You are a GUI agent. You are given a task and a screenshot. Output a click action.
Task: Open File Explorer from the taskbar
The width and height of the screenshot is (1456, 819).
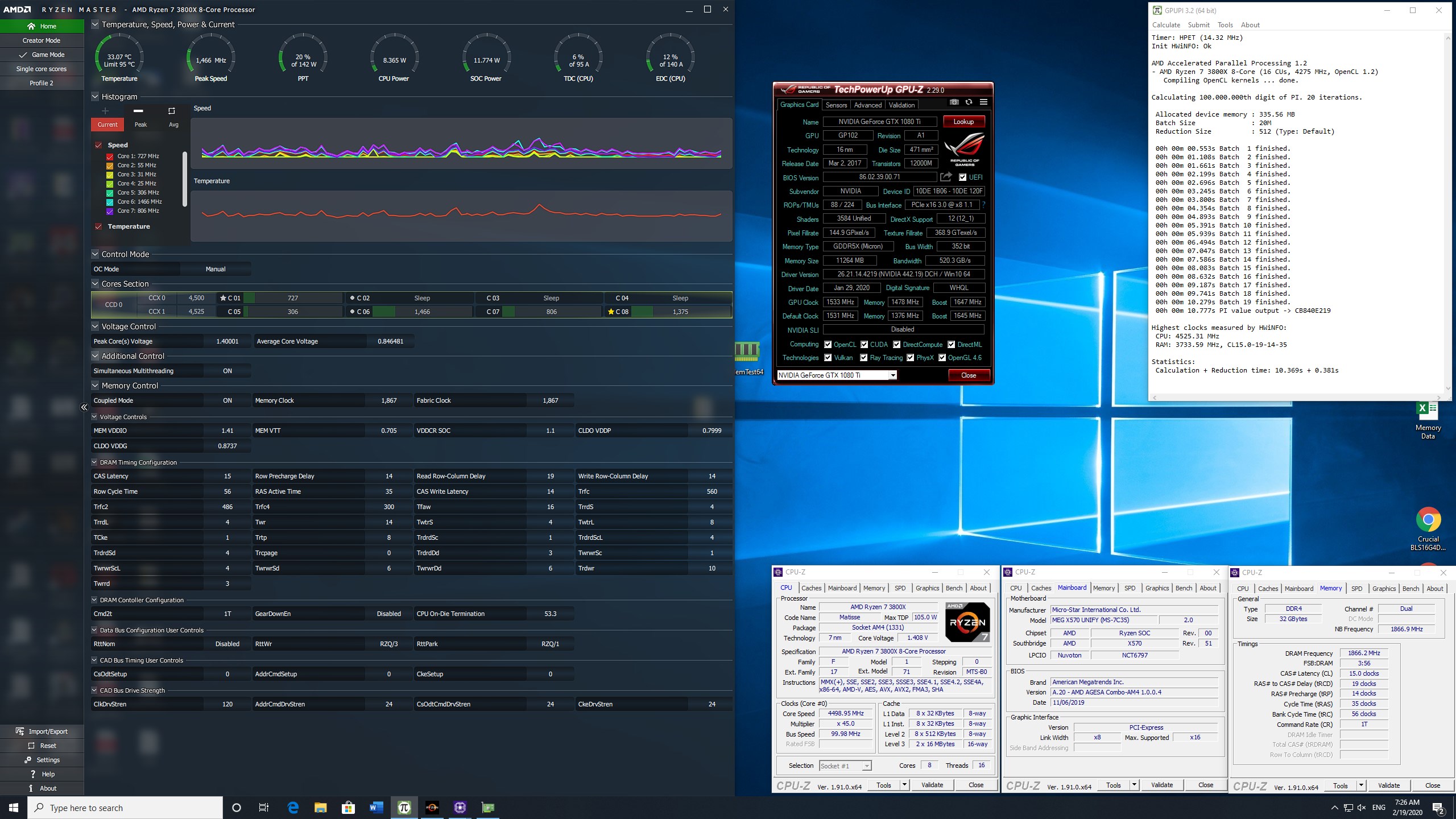(x=321, y=808)
